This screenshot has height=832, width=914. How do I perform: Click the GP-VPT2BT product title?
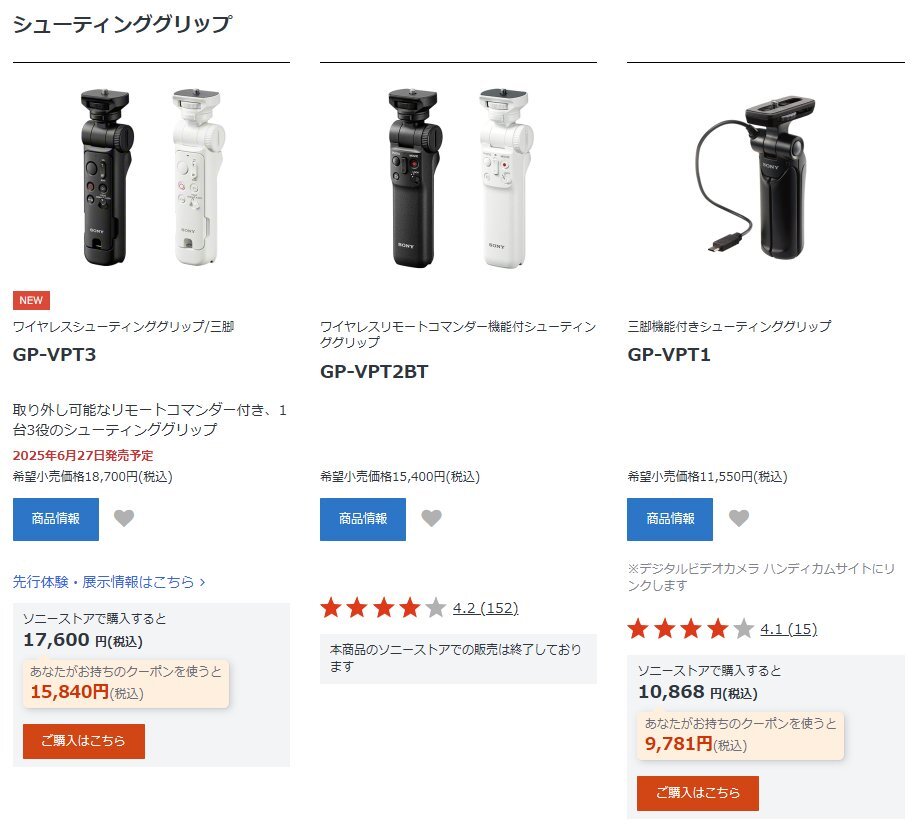(374, 371)
